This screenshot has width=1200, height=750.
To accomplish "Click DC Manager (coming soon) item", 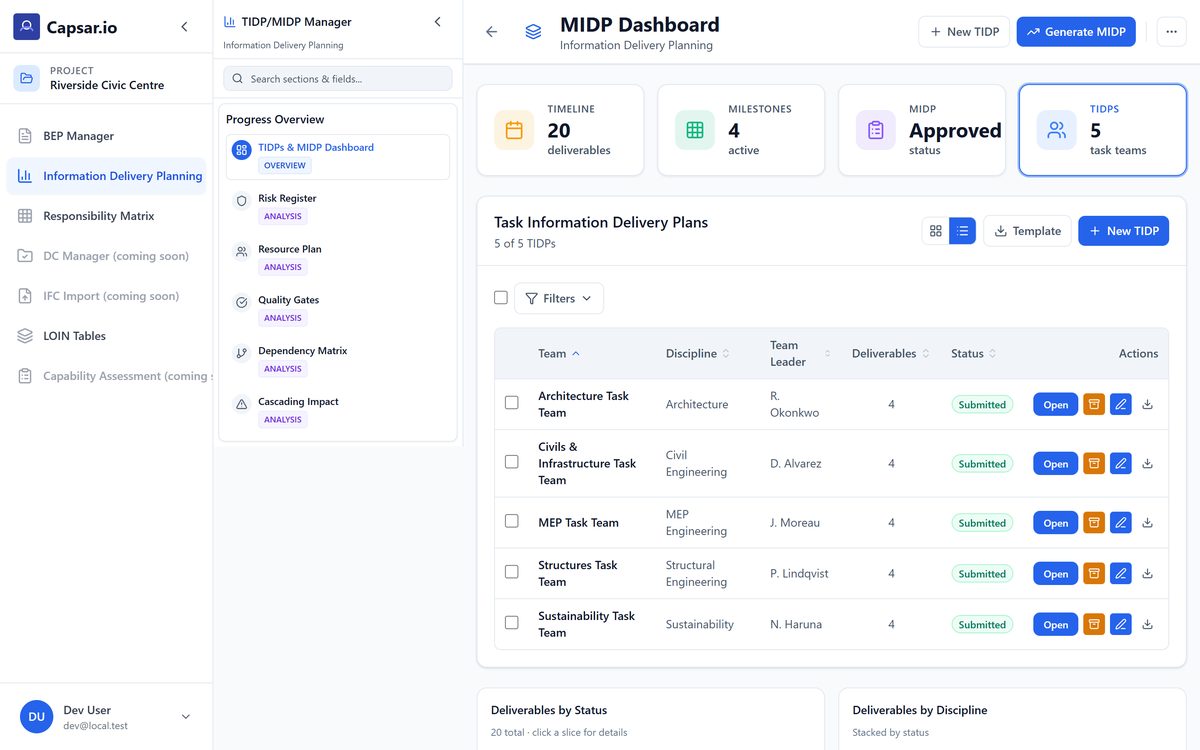I will tap(106, 256).
